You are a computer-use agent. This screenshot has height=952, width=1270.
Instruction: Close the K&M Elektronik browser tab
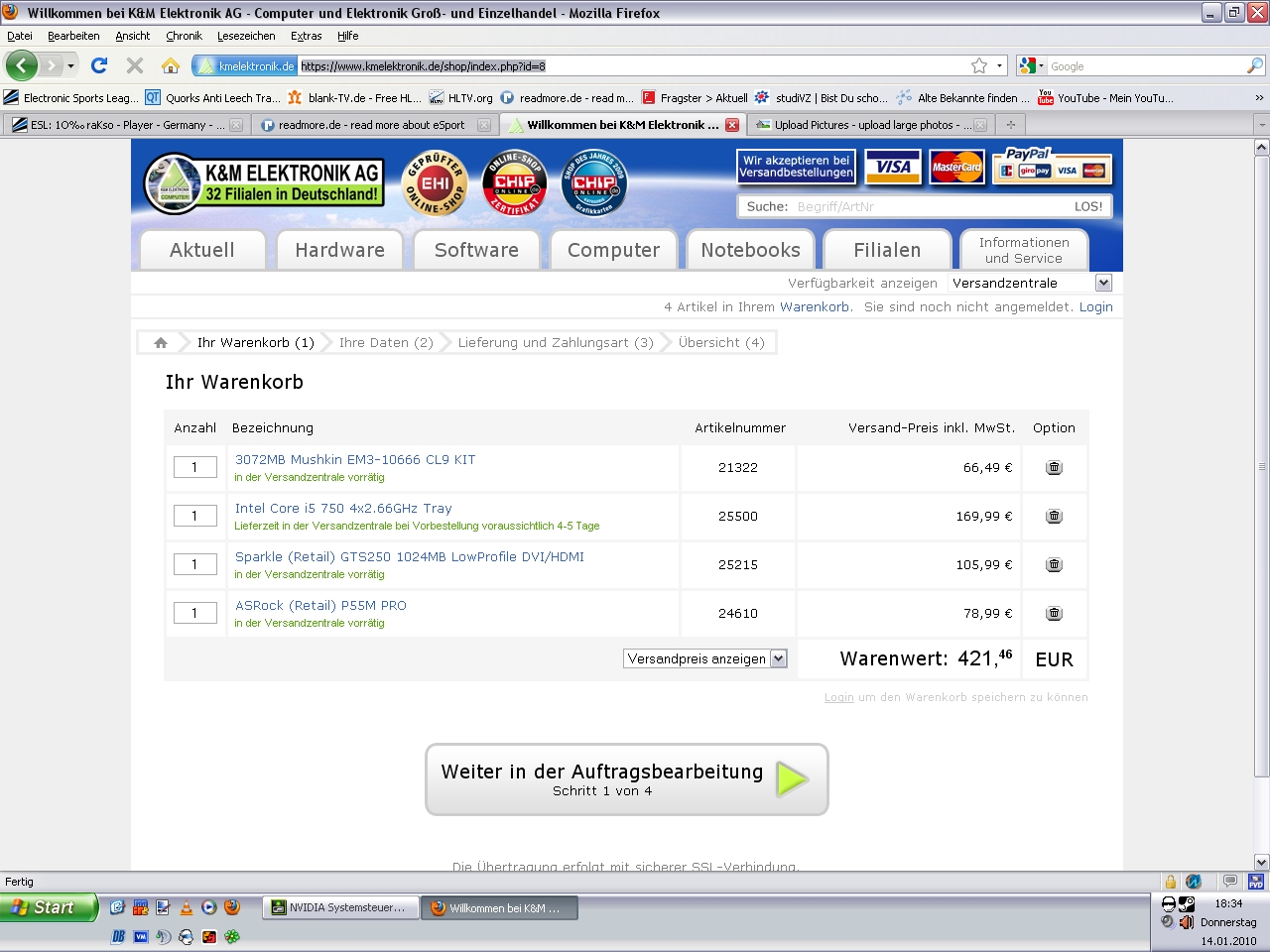[x=732, y=125]
